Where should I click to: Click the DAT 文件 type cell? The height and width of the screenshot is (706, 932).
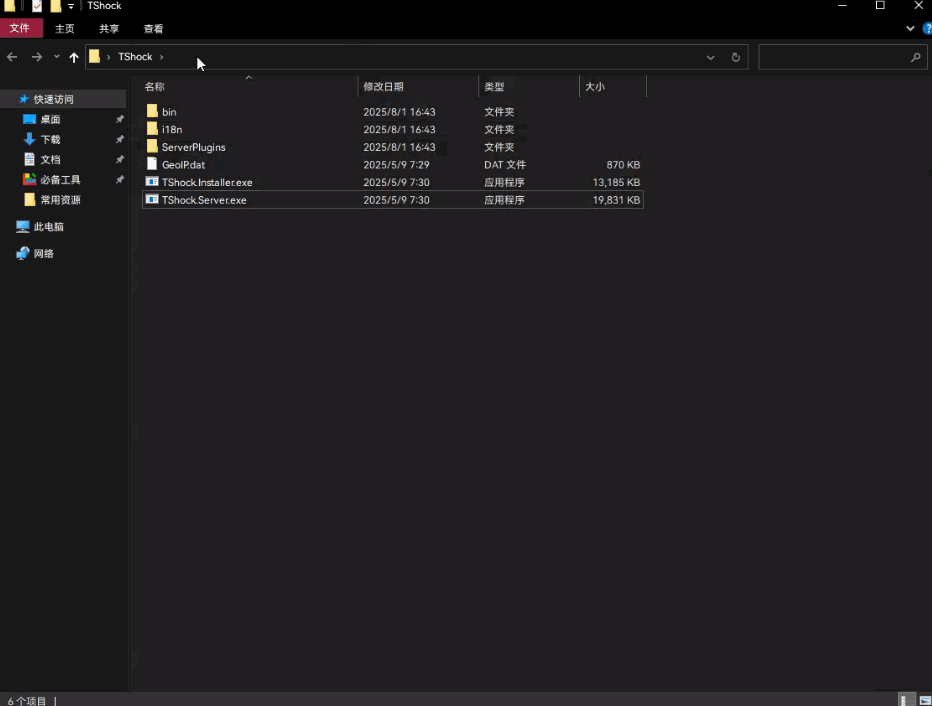[x=505, y=165]
